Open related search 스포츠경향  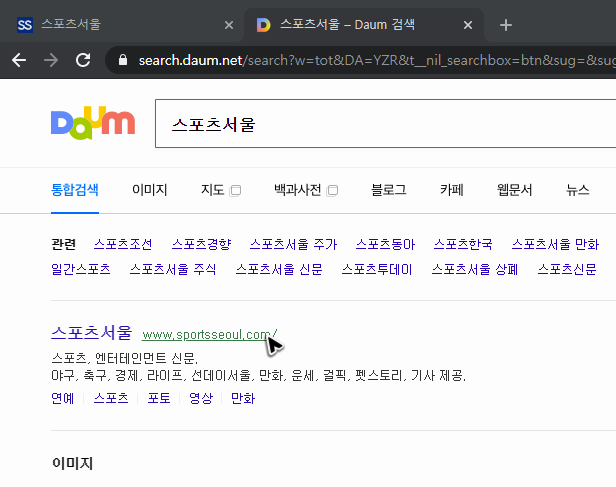(202, 244)
